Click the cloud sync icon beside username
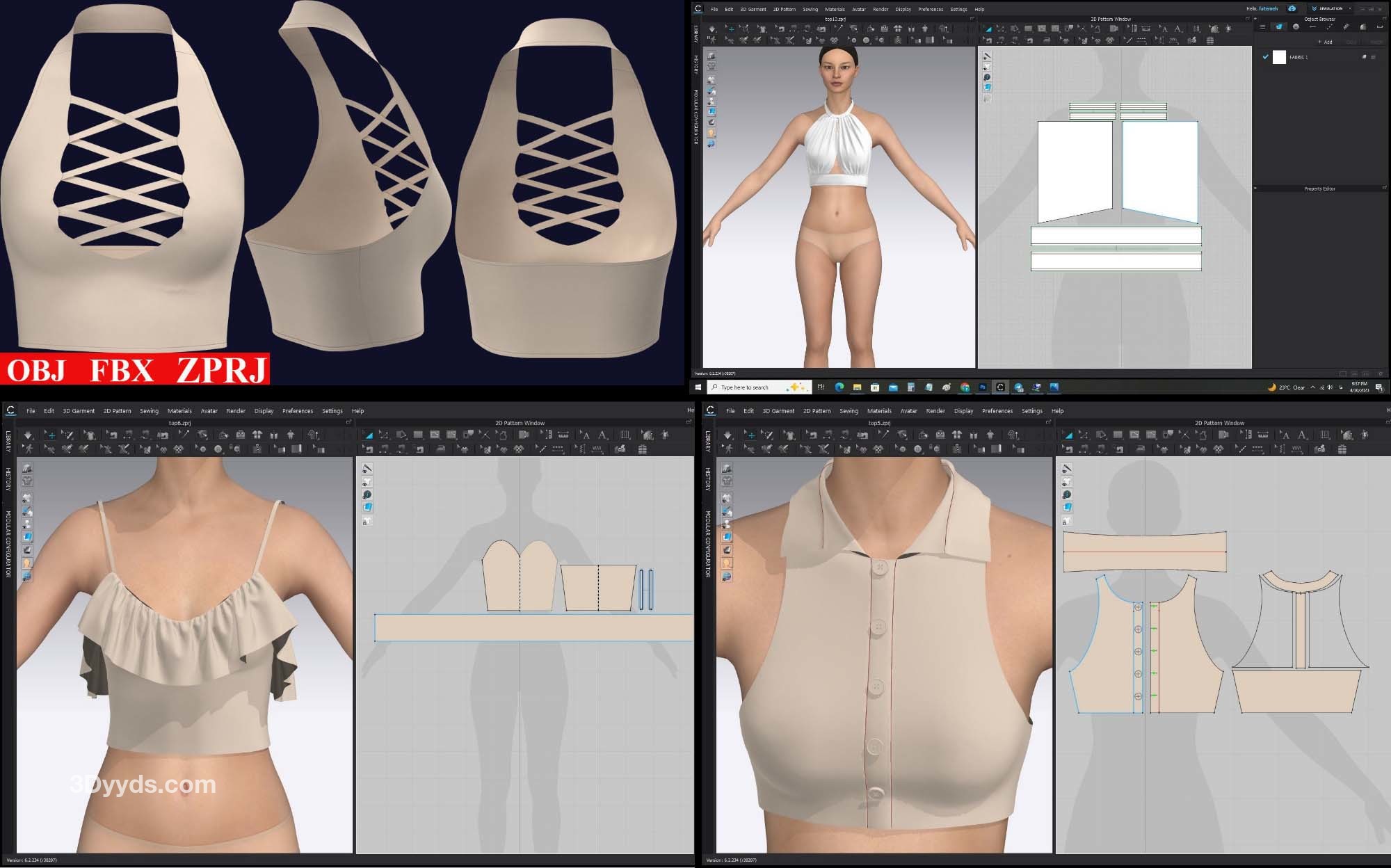The height and width of the screenshot is (868, 1391). [1292, 8]
